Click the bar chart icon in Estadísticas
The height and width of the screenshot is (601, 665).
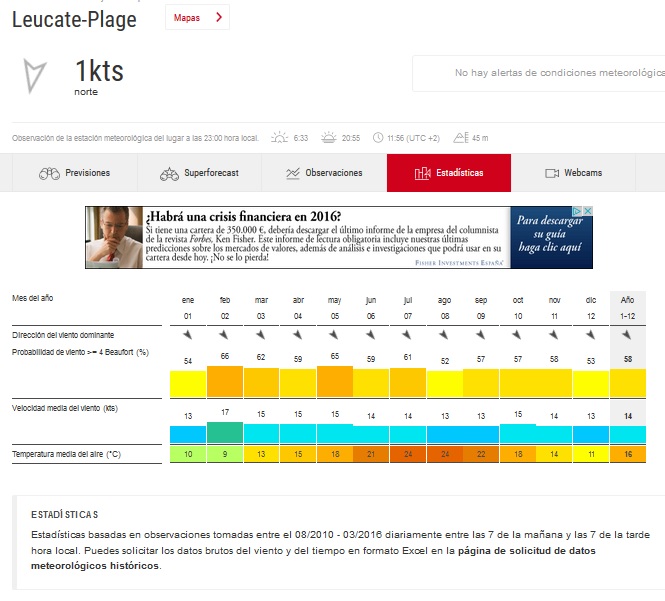(x=422, y=173)
